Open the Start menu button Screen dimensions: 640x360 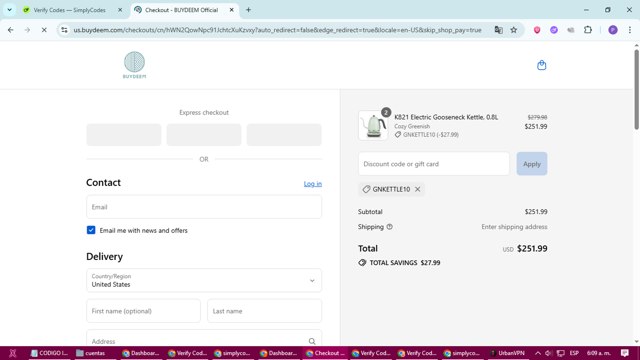[13, 353]
